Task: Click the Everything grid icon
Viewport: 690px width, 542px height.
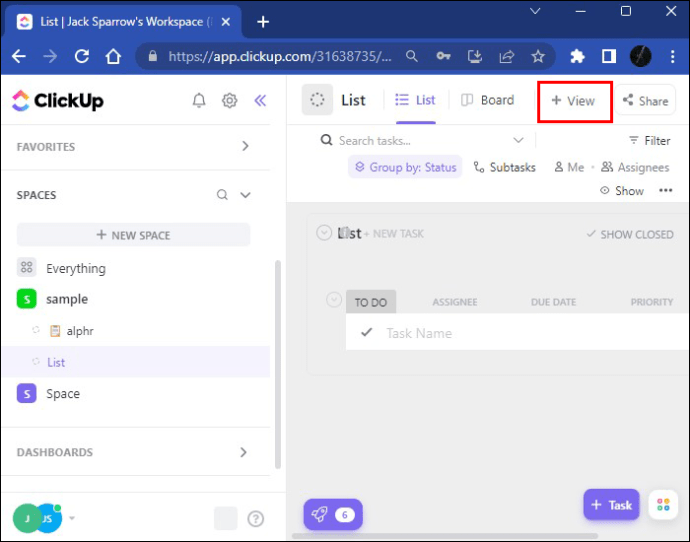Action: click(26, 267)
